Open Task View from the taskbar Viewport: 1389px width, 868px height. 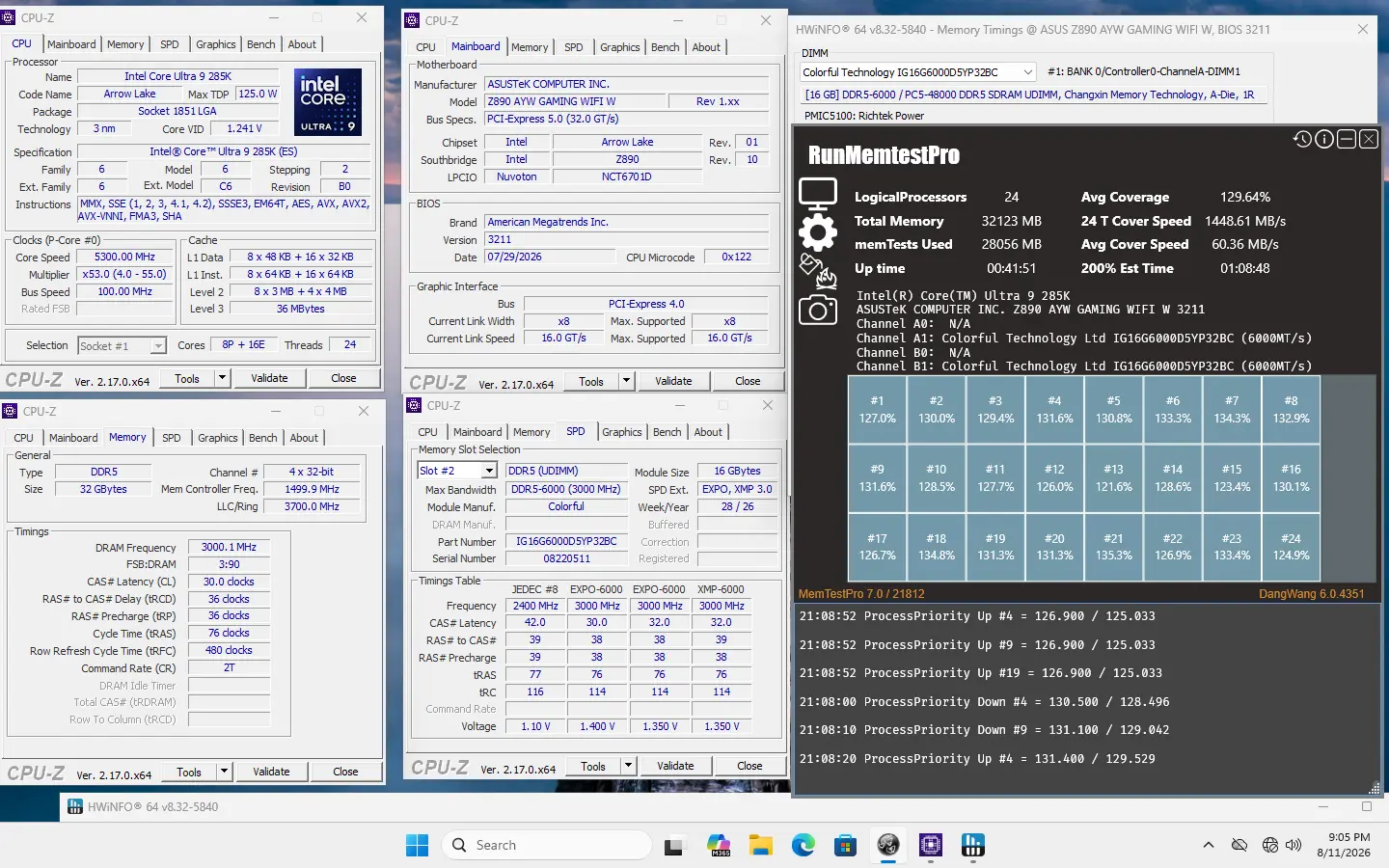(673, 846)
